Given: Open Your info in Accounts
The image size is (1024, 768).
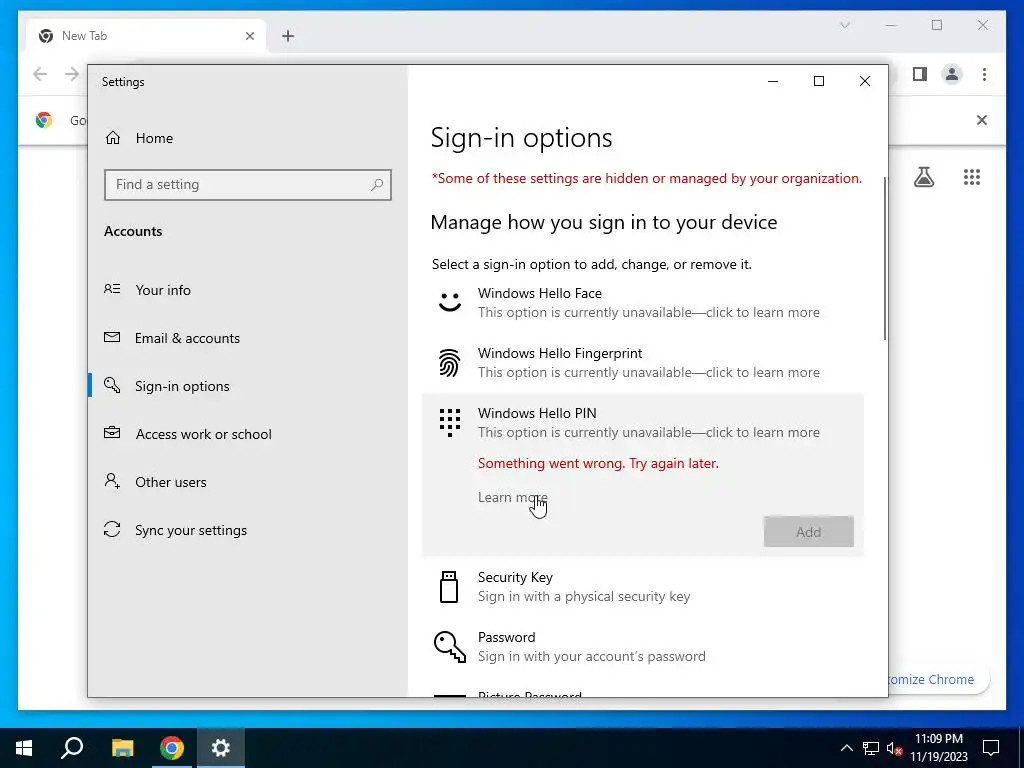Looking at the screenshot, I should [x=248, y=290].
